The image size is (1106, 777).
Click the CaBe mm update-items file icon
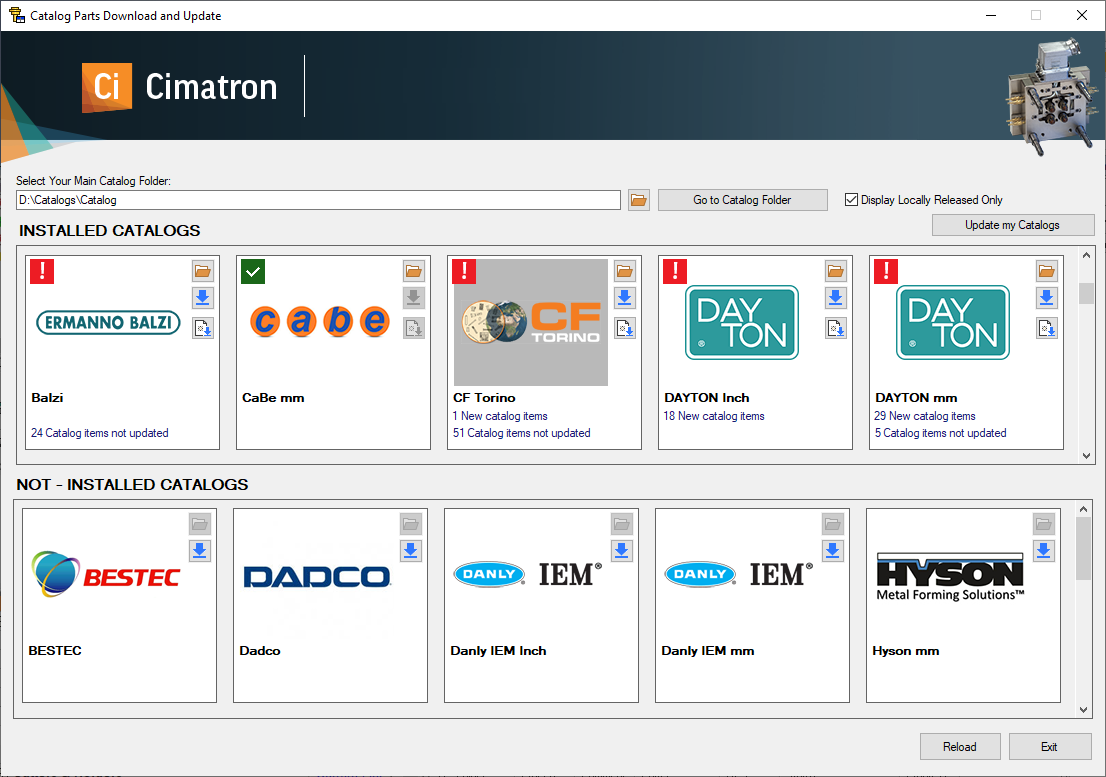414,329
